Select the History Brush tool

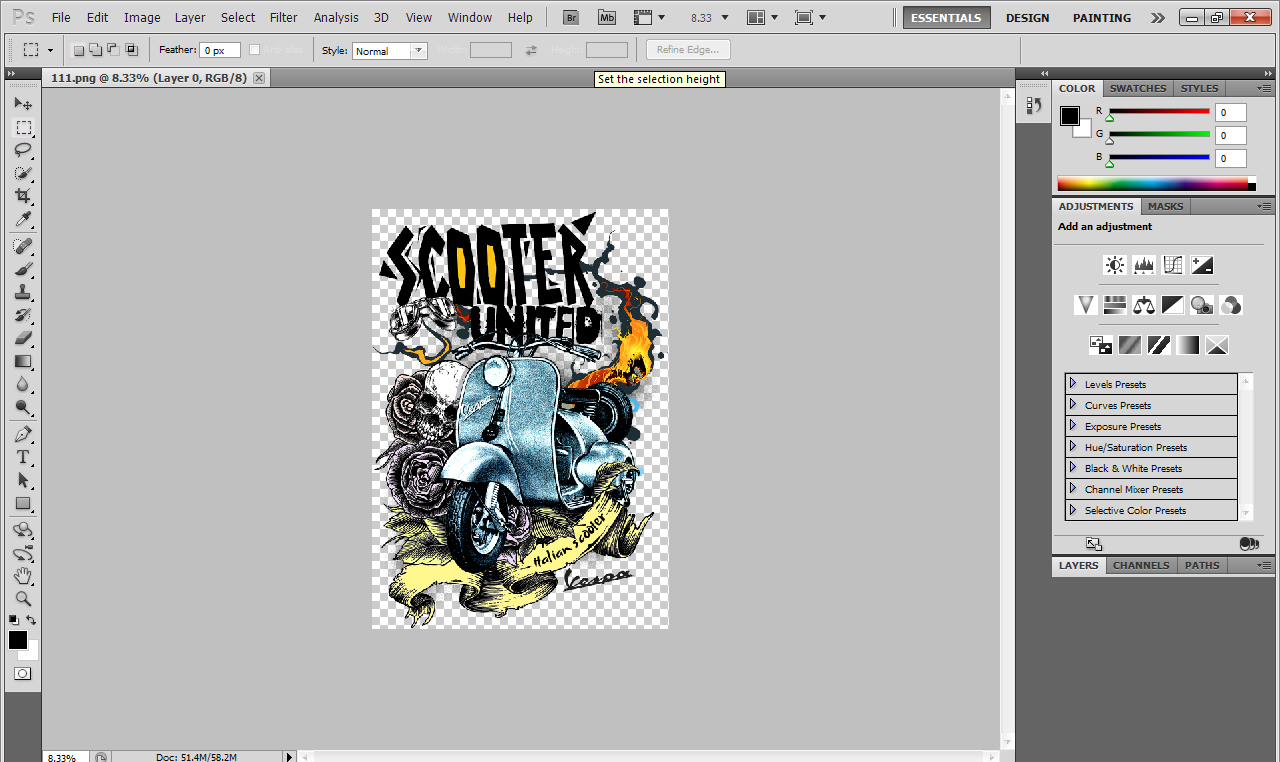[x=23, y=315]
